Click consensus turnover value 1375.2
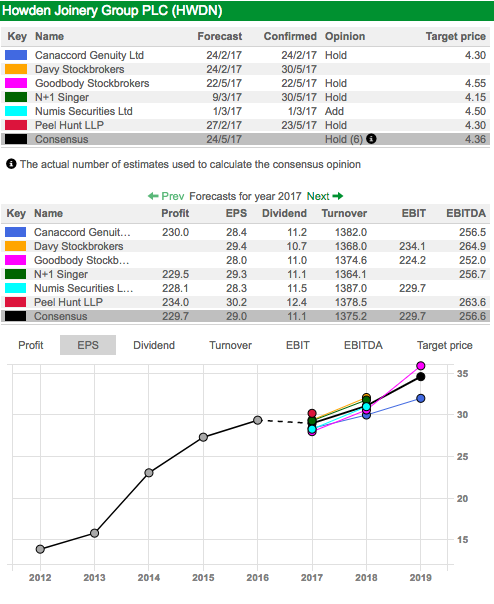 [x=351, y=316]
